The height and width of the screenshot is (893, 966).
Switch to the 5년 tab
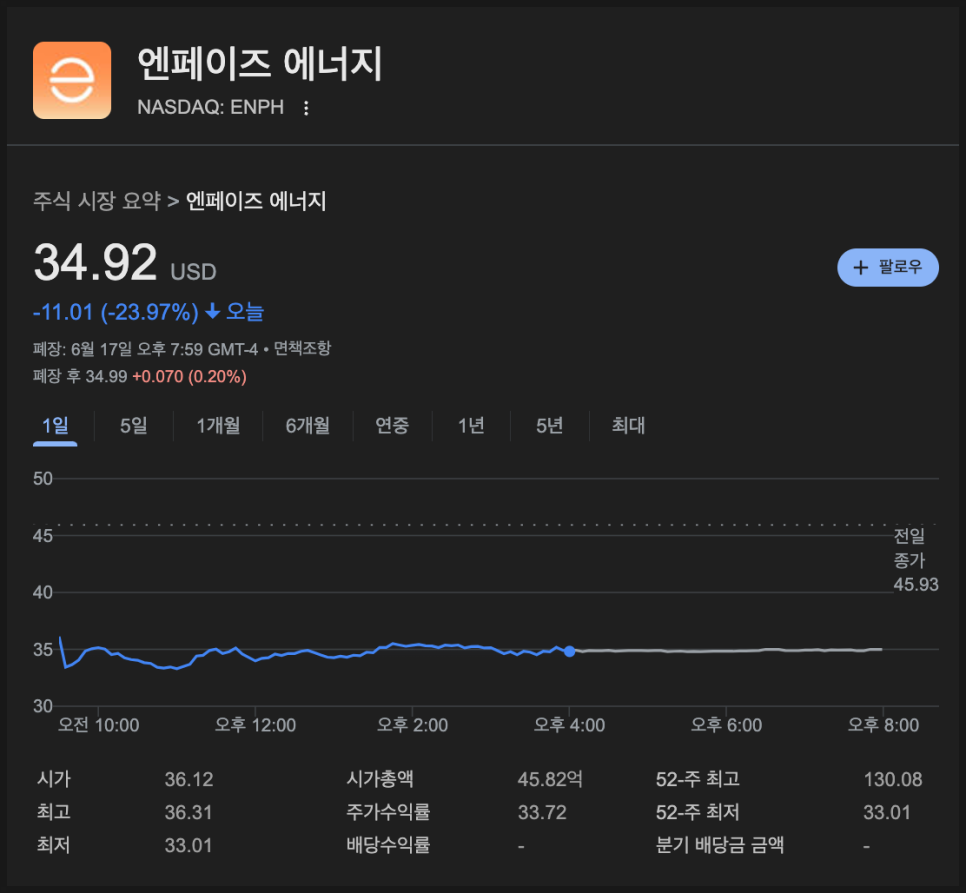coord(550,426)
